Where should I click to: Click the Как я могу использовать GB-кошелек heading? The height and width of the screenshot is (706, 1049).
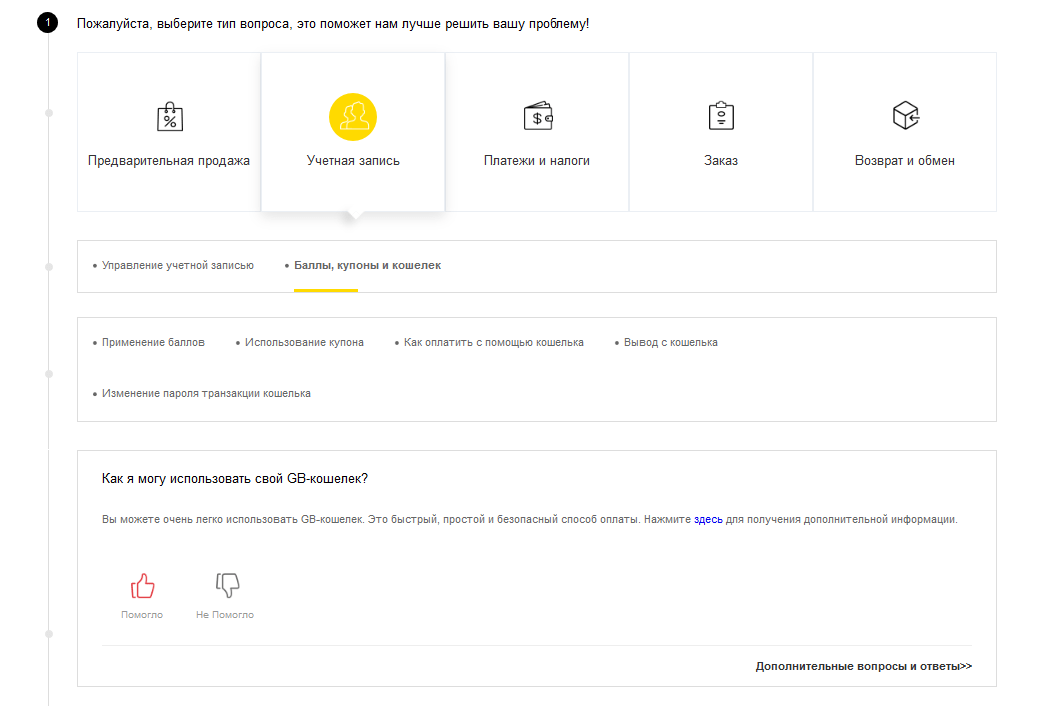tap(235, 479)
